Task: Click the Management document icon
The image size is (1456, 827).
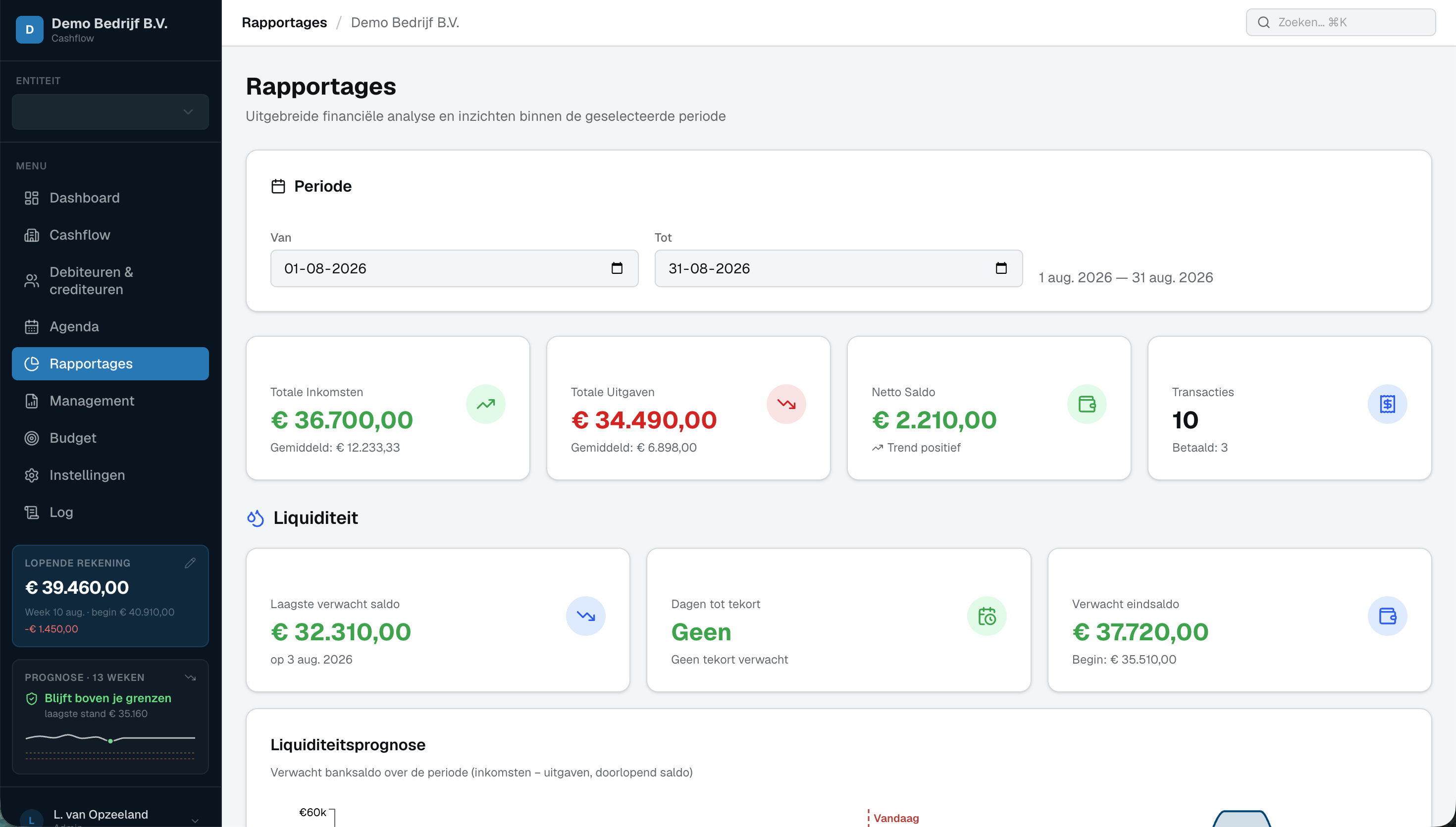Action: tap(32, 401)
